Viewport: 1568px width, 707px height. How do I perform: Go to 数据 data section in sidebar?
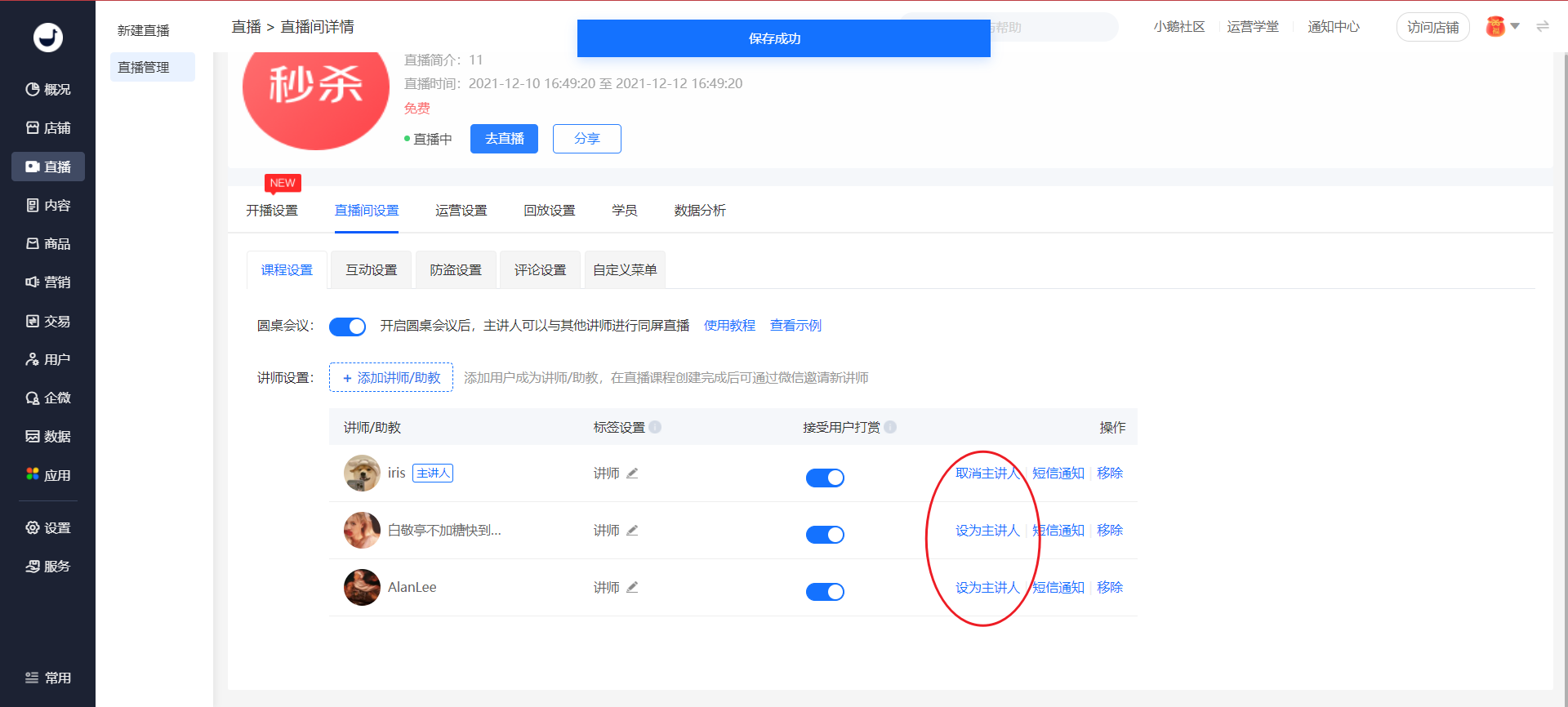click(48, 437)
